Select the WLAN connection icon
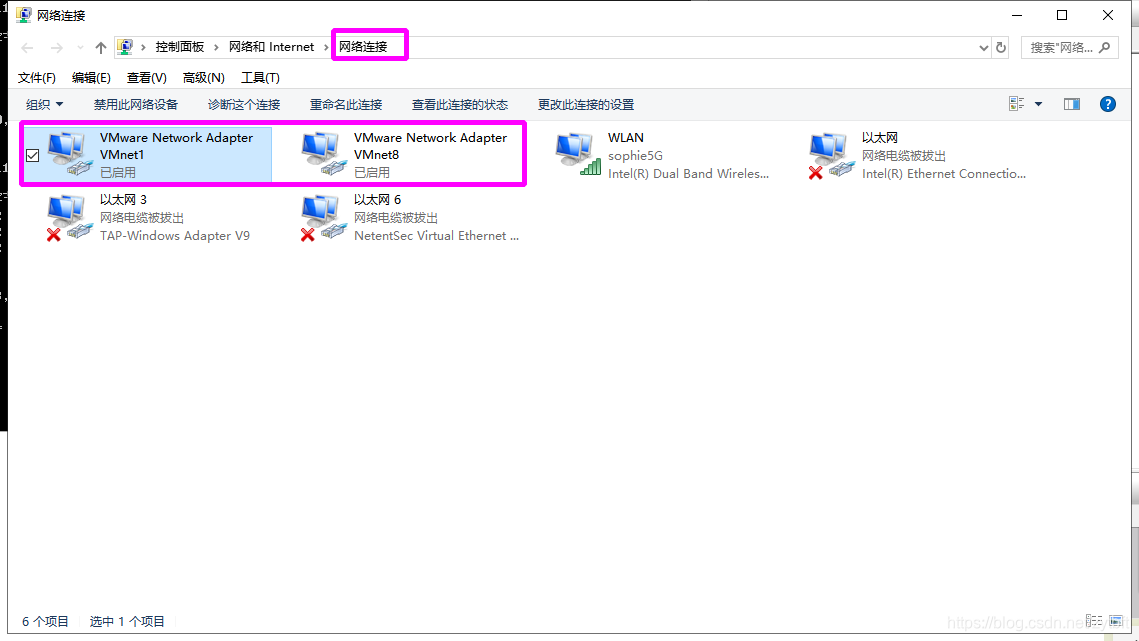Viewport: 1139px width, 641px height. click(578, 154)
